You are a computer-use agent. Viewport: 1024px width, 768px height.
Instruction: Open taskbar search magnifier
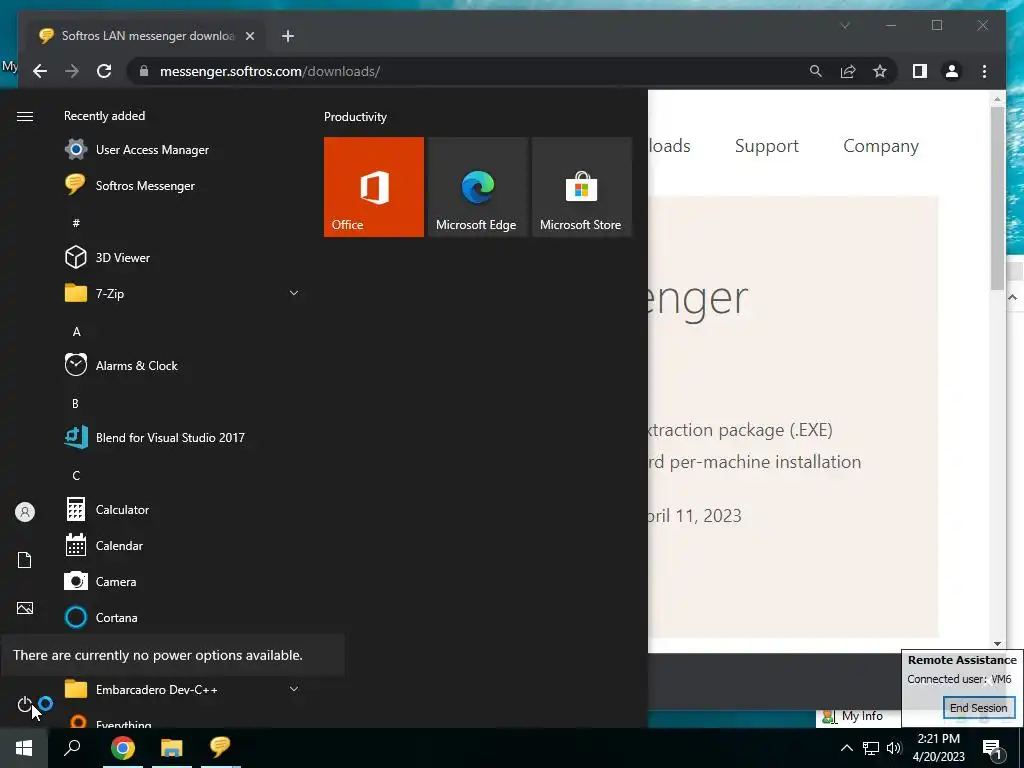pos(72,747)
